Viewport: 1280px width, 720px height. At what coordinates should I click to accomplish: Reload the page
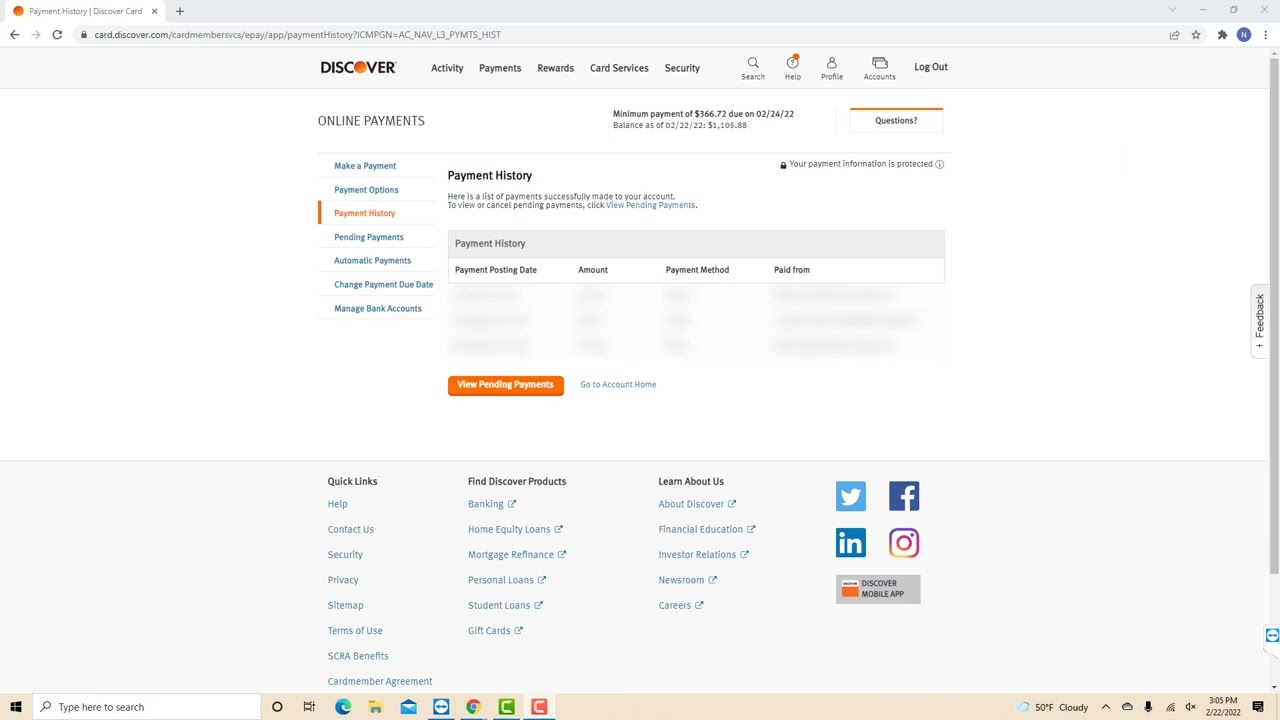click(x=57, y=35)
